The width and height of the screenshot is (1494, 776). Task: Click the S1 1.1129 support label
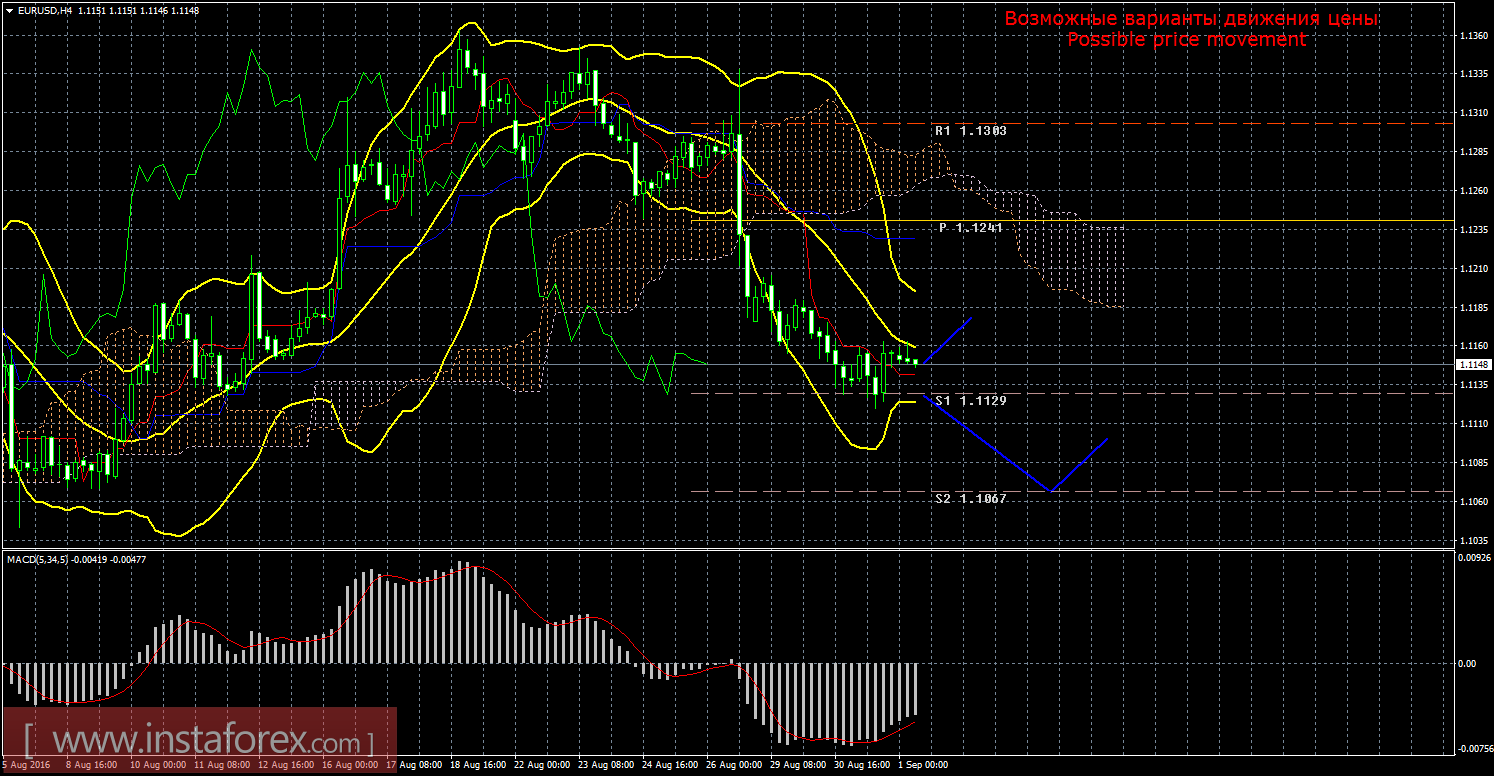click(970, 400)
